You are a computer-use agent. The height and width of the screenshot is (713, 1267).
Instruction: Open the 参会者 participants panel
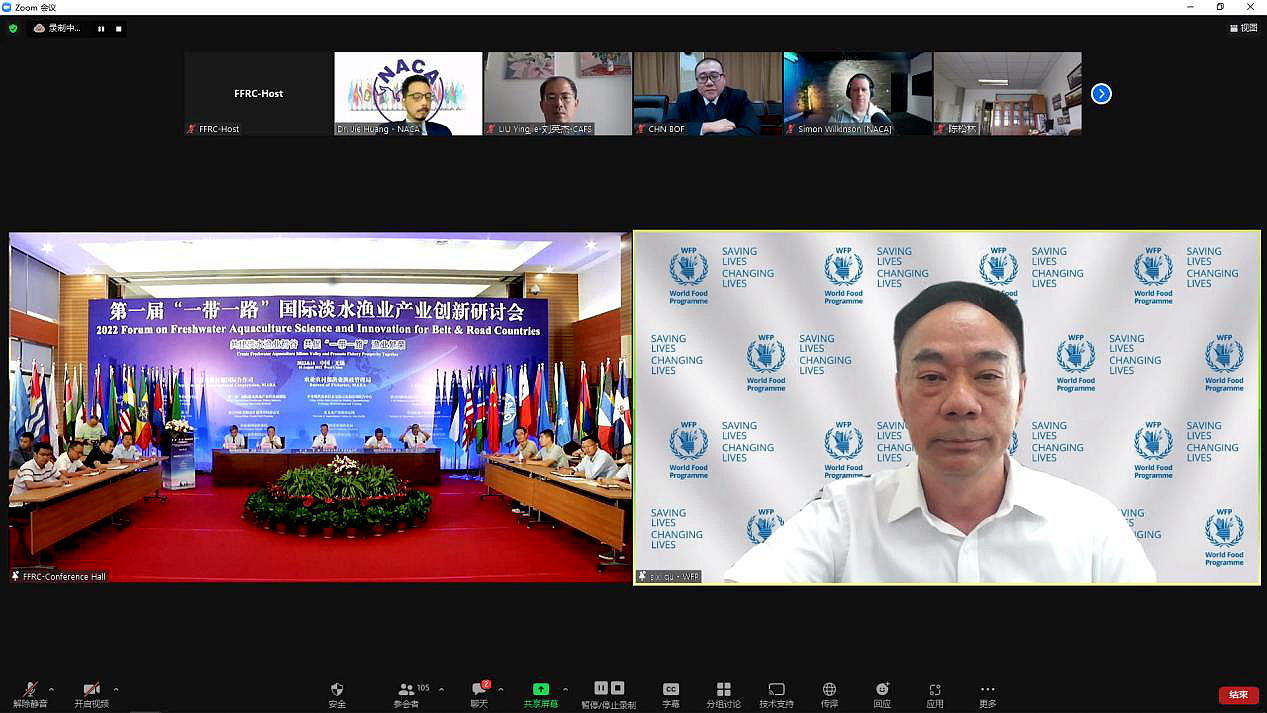(x=407, y=695)
